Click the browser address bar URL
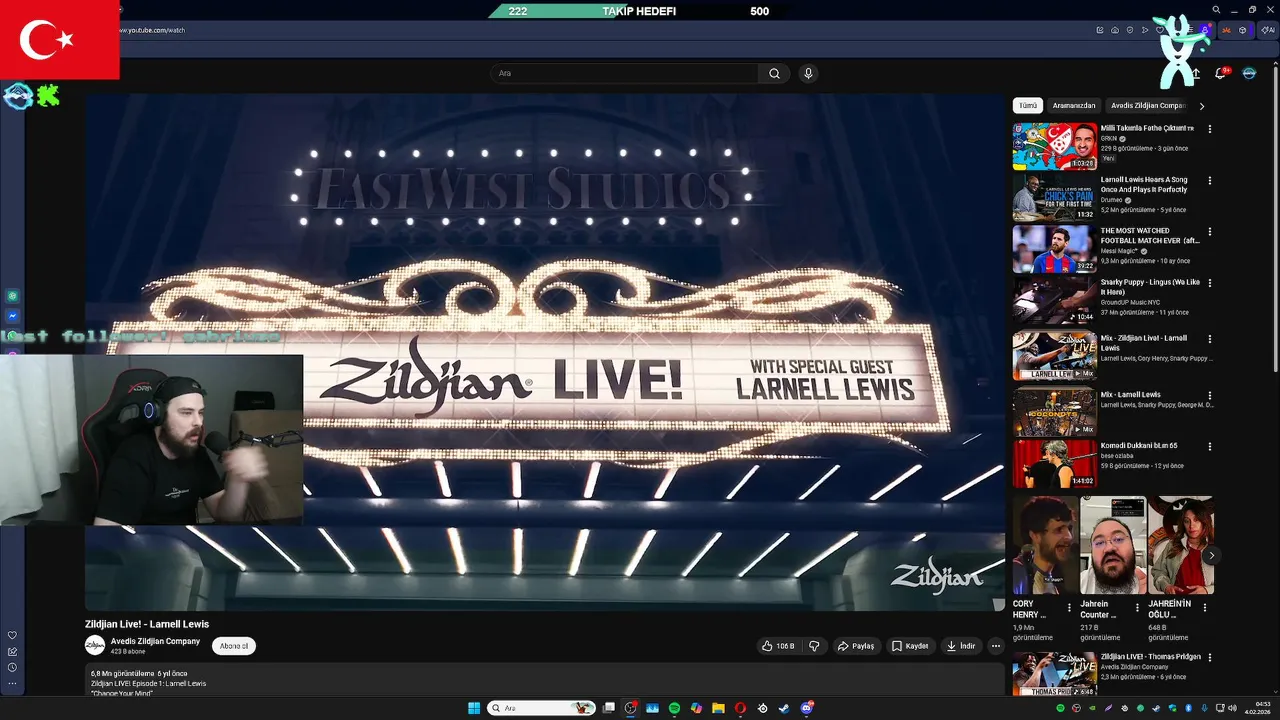Viewport: 1280px width, 720px height. tap(152, 30)
